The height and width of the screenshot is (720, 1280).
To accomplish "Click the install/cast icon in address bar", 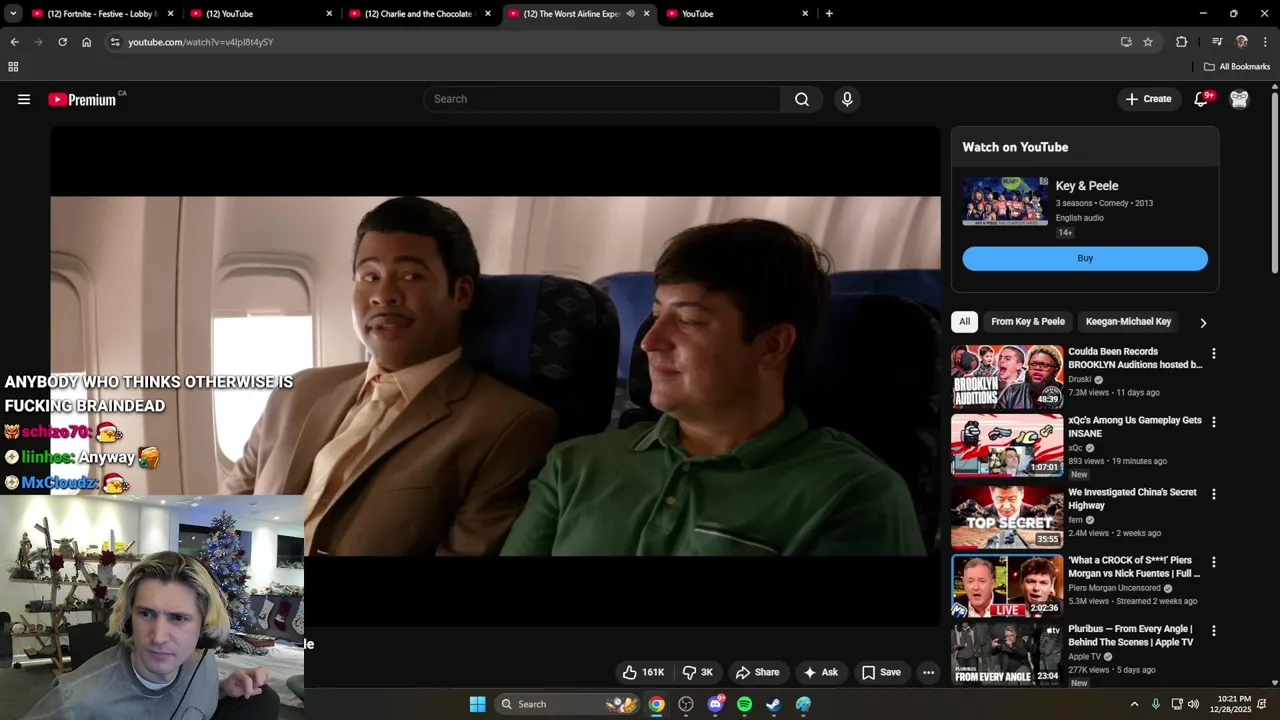I will (1126, 42).
